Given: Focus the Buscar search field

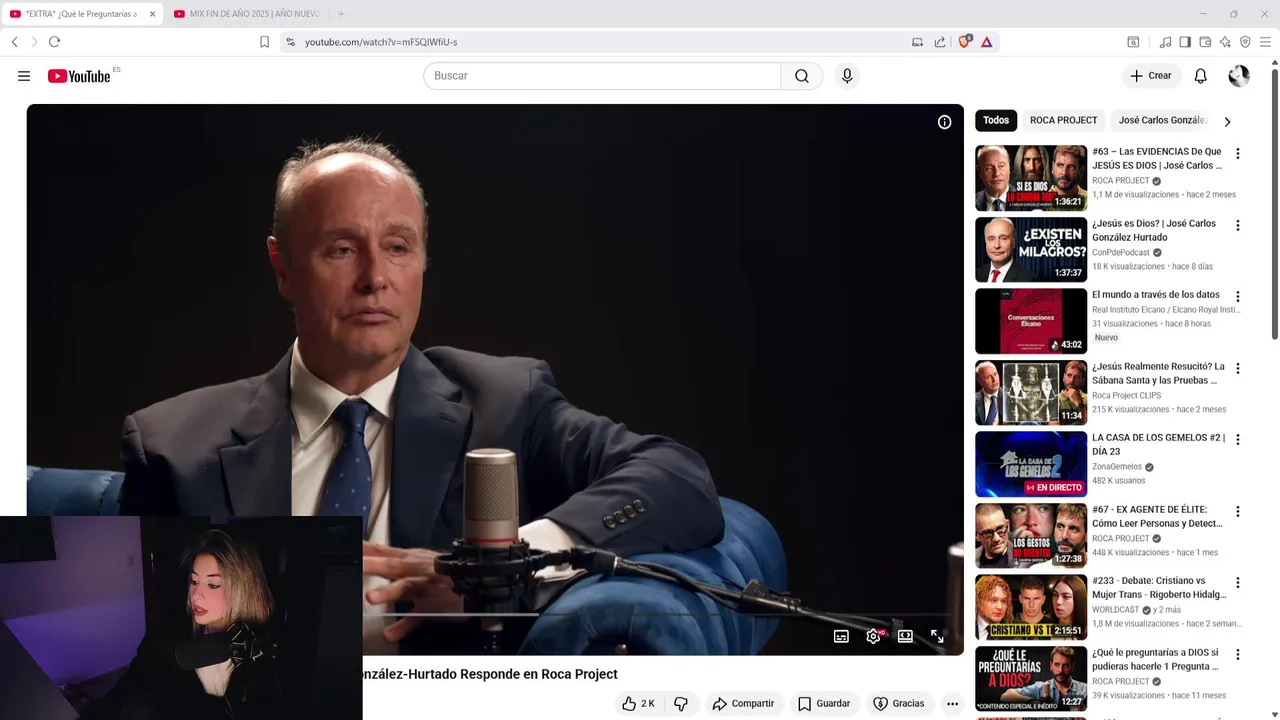Looking at the screenshot, I should 602,76.
